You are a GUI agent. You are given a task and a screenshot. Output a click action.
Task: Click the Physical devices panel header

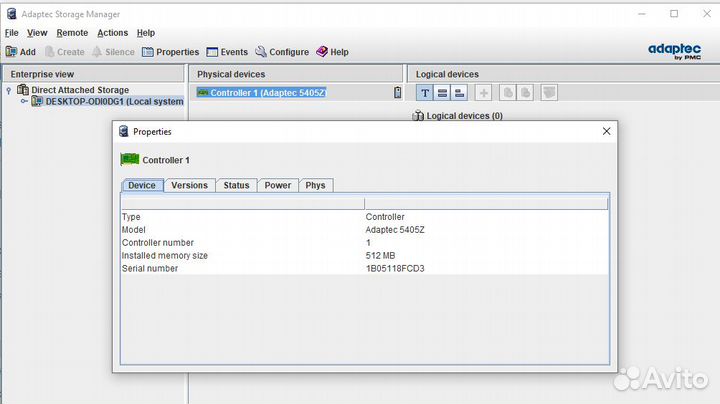coord(296,74)
